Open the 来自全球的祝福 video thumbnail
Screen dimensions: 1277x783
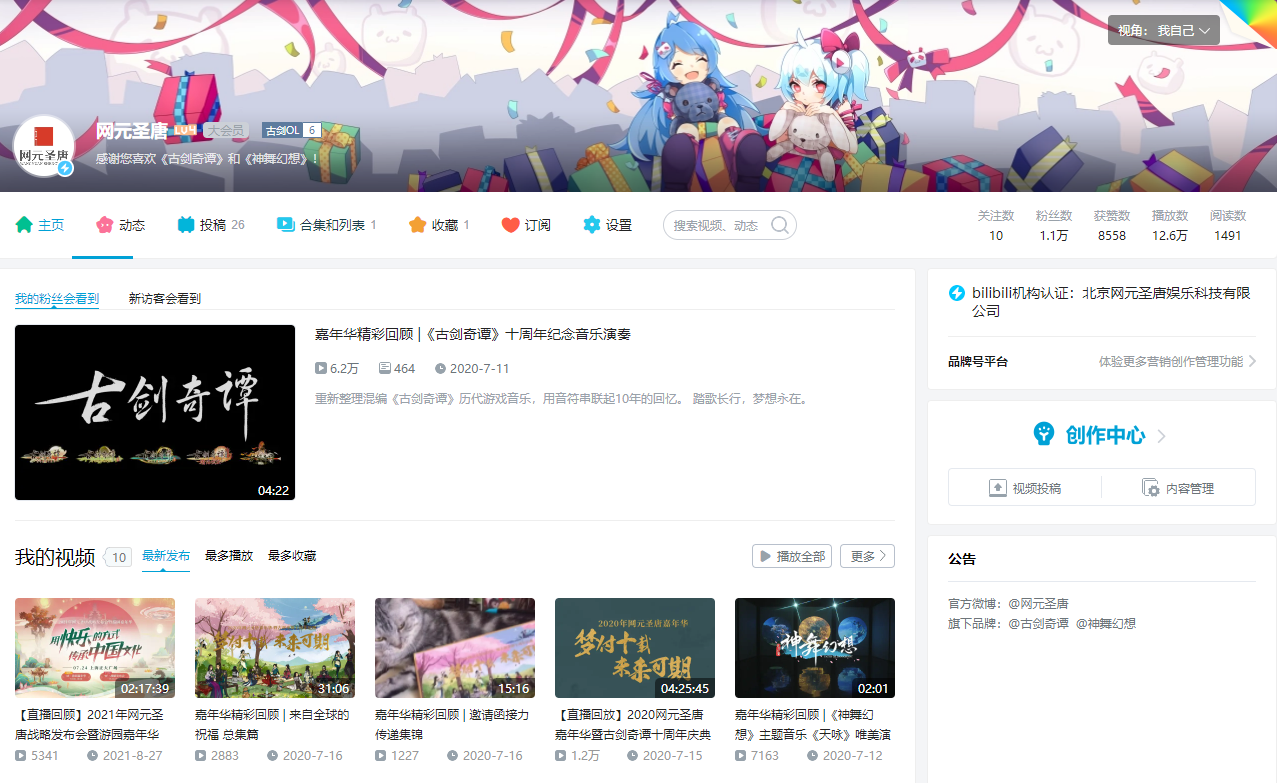click(275, 648)
